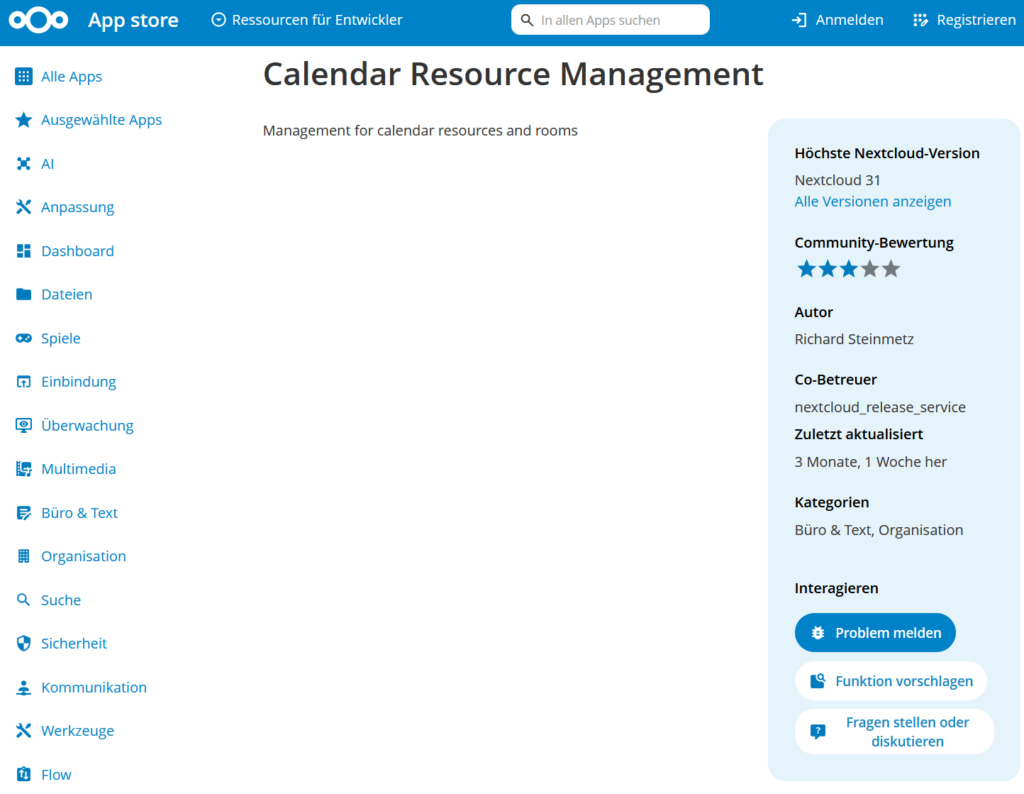The image size is (1024, 794).
Task: Open the Ressourcen für Entwickler dropdown
Action: pyautogui.click(x=307, y=20)
